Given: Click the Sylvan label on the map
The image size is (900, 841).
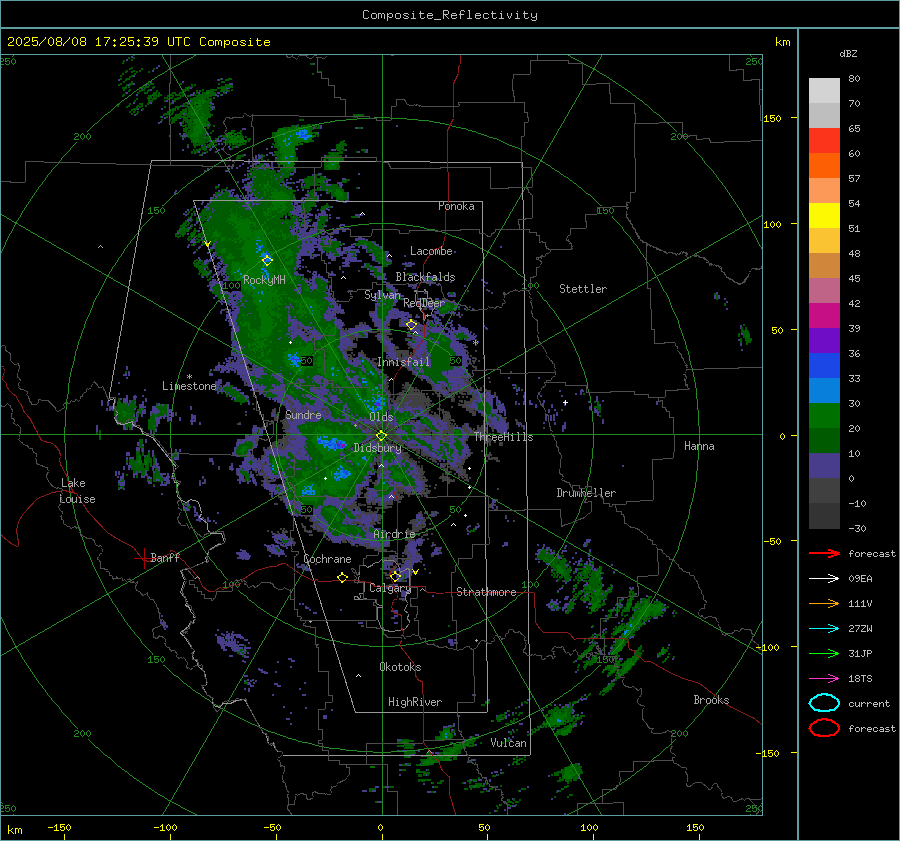Looking at the screenshot, I should tap(382, 295).
